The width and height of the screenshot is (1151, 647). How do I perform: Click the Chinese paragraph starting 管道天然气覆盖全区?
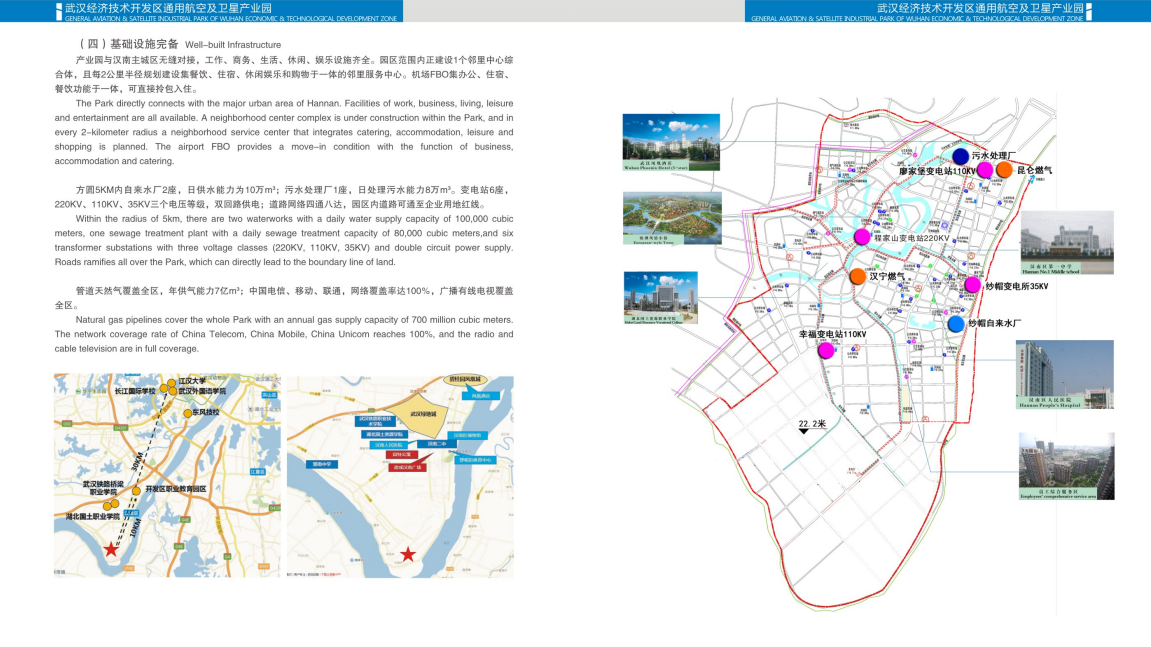pyautogui.click(x=283, y=297)
